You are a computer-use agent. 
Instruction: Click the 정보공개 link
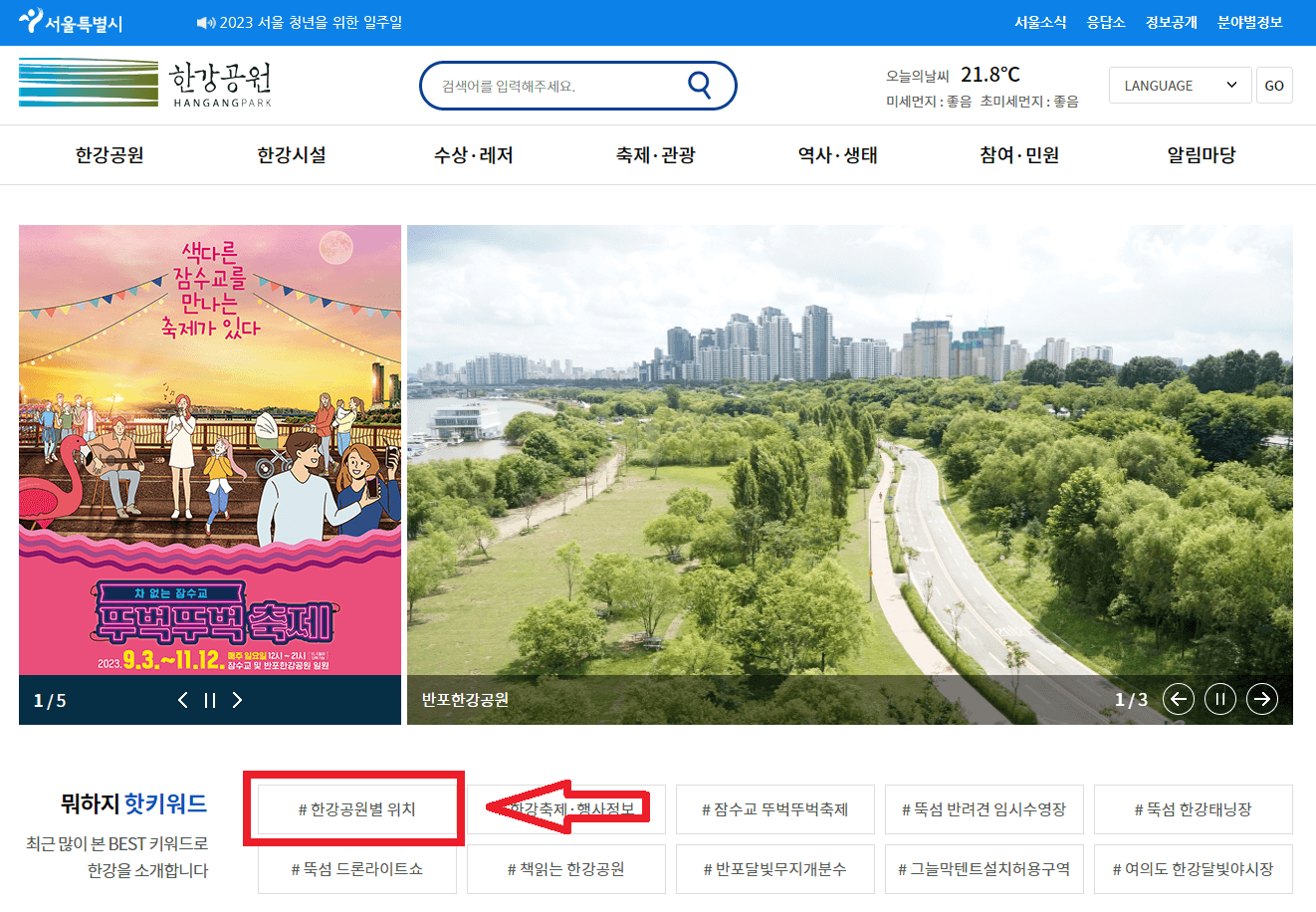click(x=1171, y=21)
